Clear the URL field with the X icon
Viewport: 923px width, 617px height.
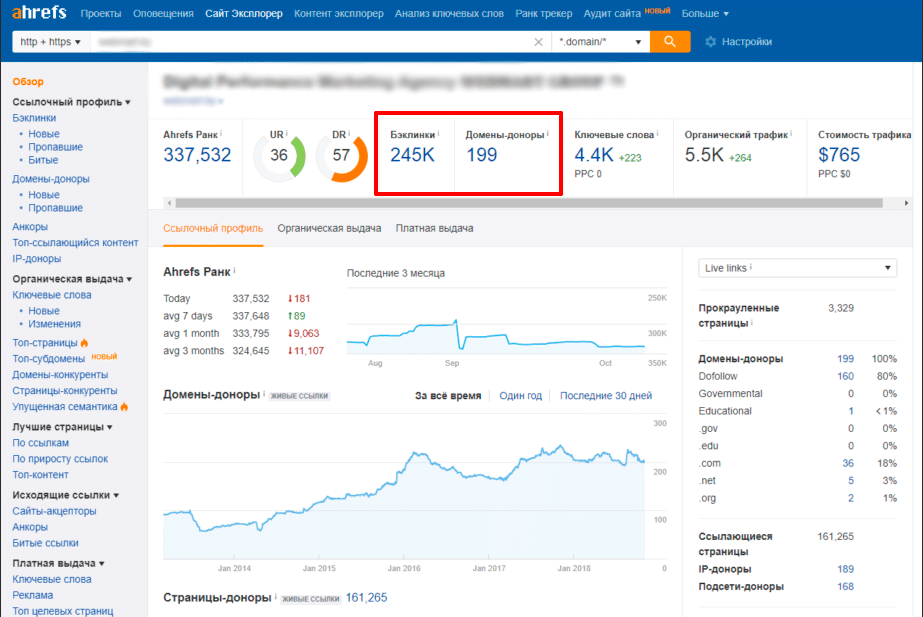click(538, 42)
